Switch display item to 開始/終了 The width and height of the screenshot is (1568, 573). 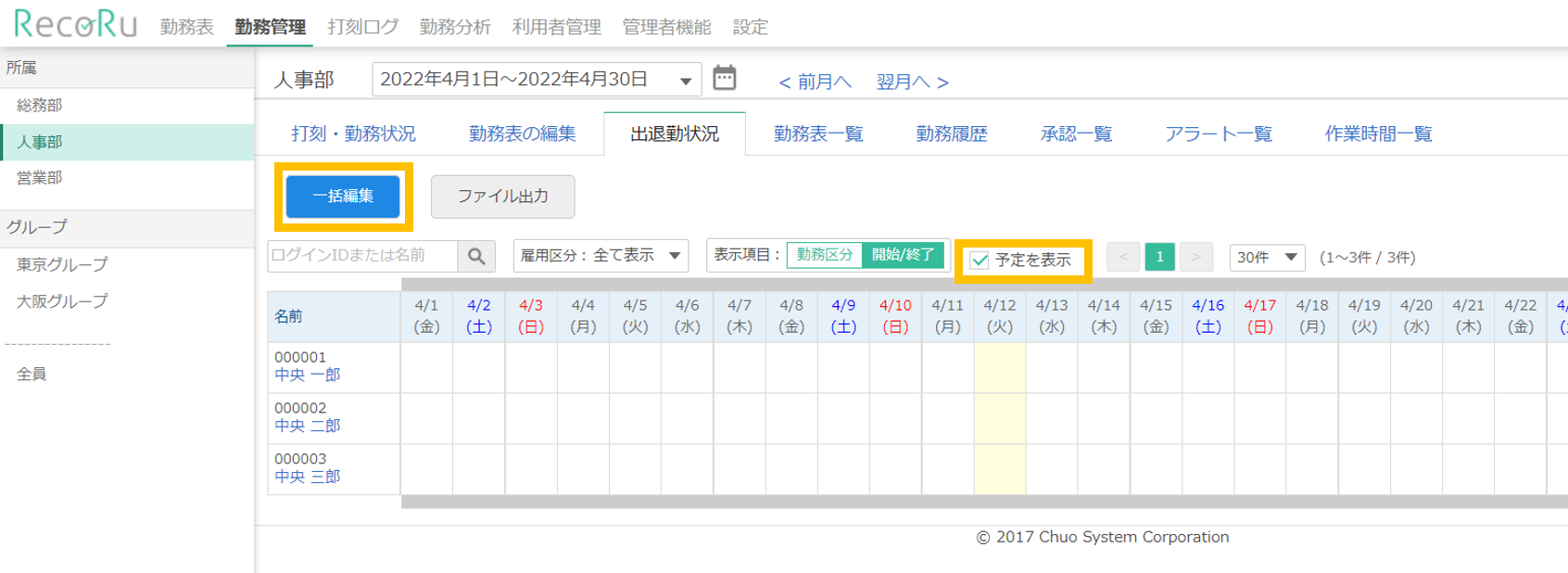point(903,255)
